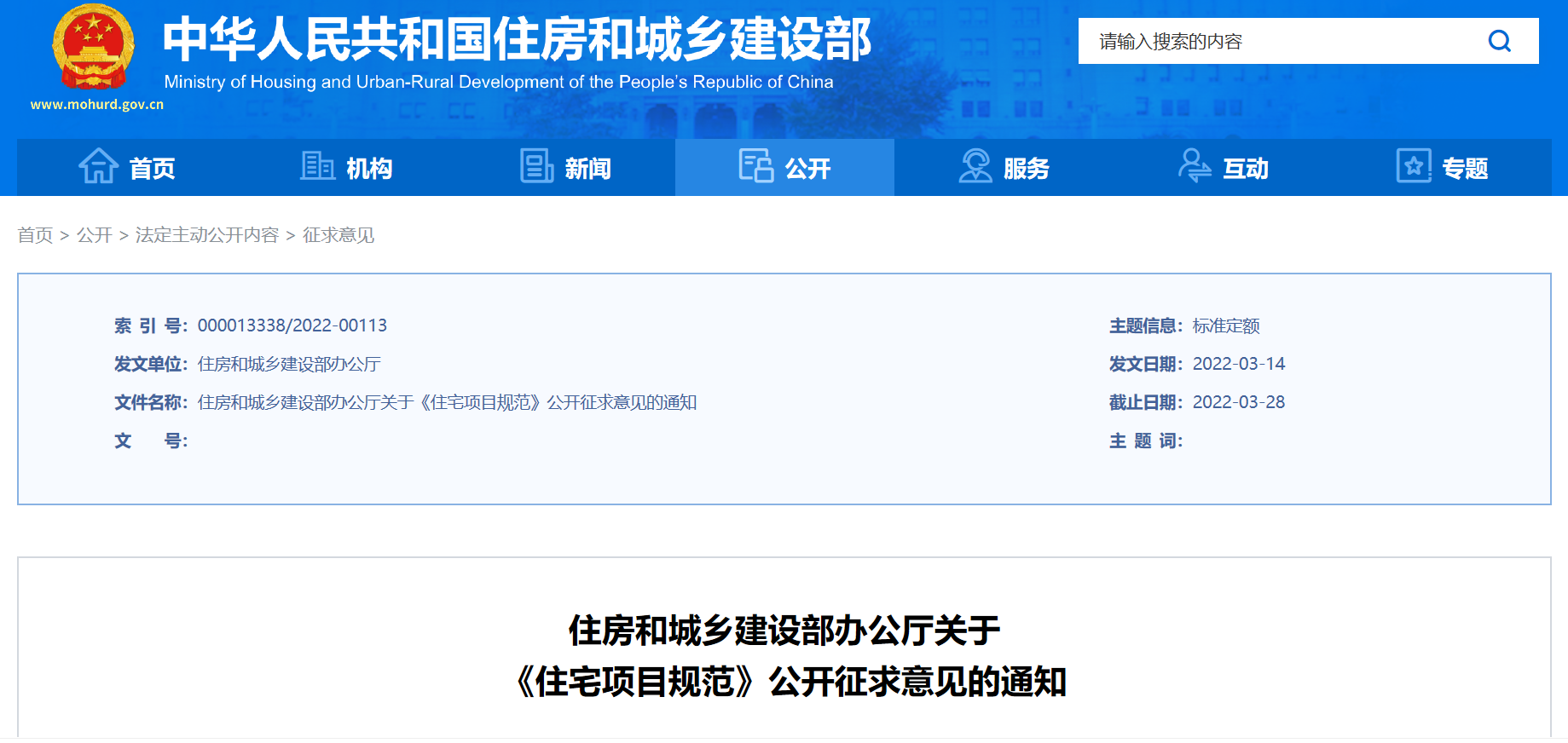Click the newspaper icon for 新闻

(x=537, y=166)
